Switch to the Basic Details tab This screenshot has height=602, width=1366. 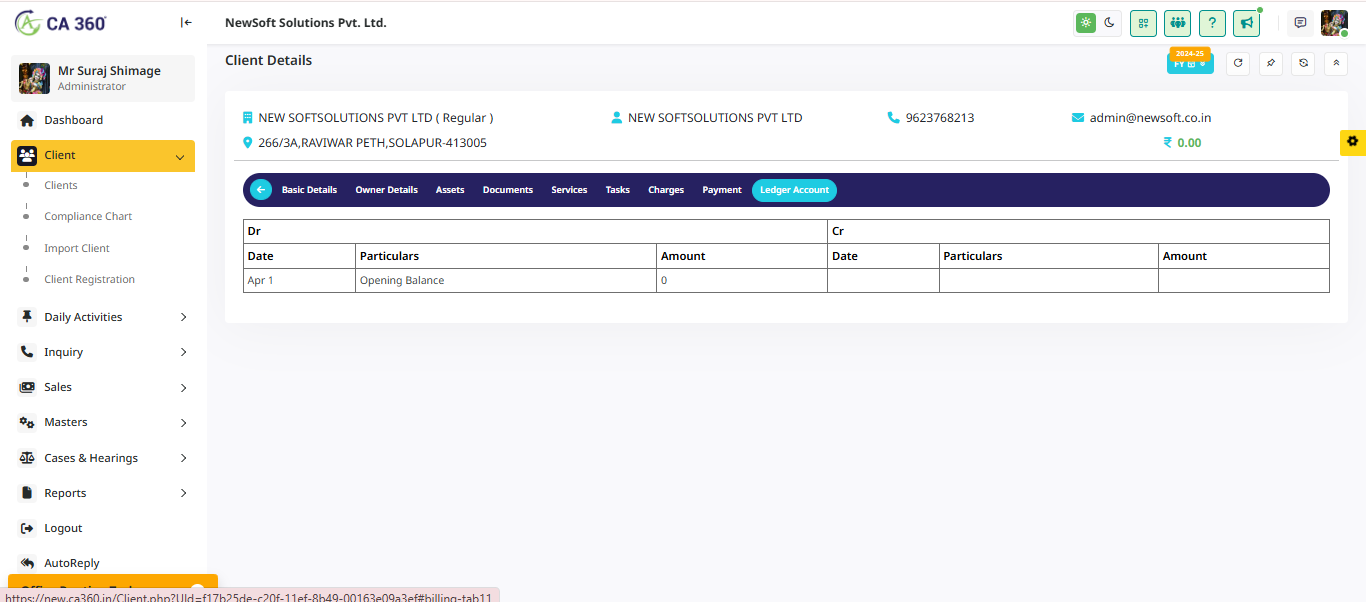point(309,190)
